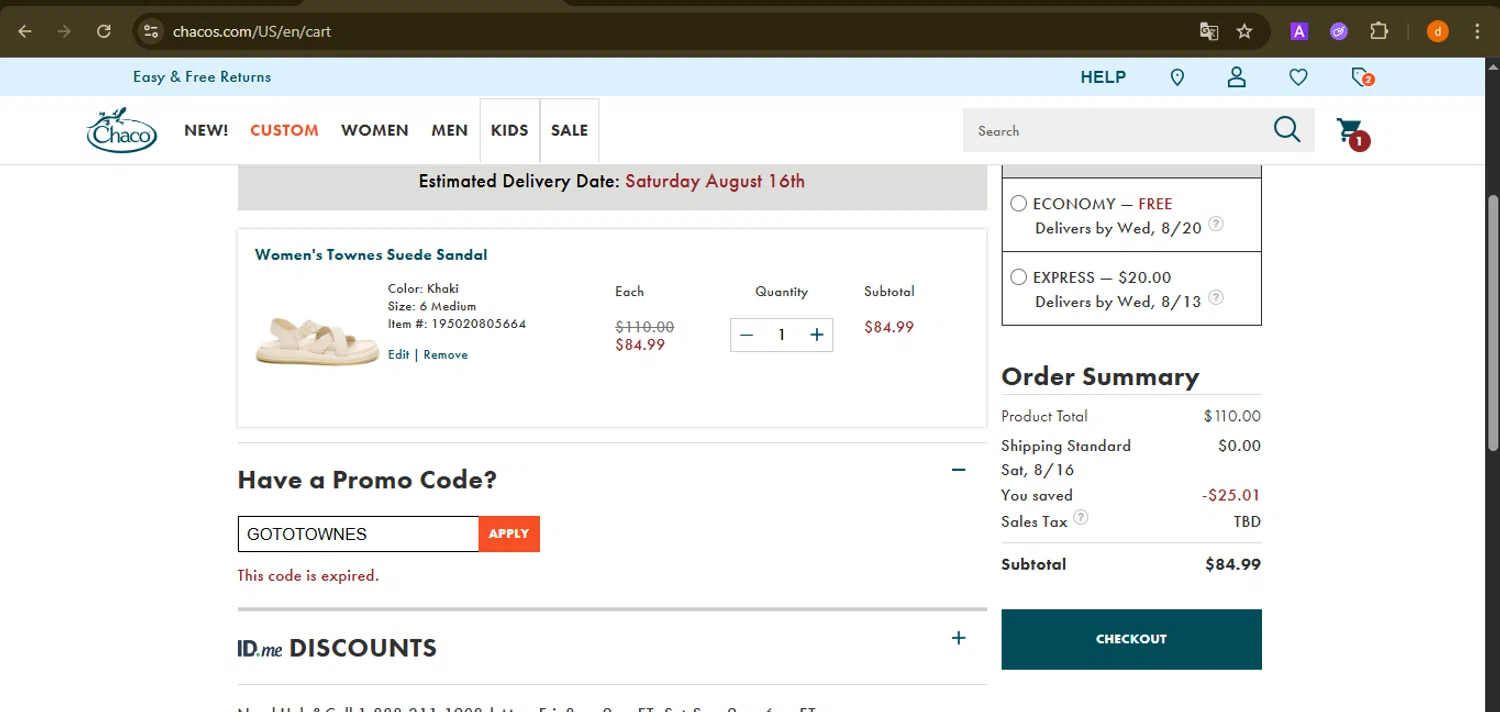
Task: Reload the page with refresh icon
Action: pyautogui.click(x=103, y=31)
